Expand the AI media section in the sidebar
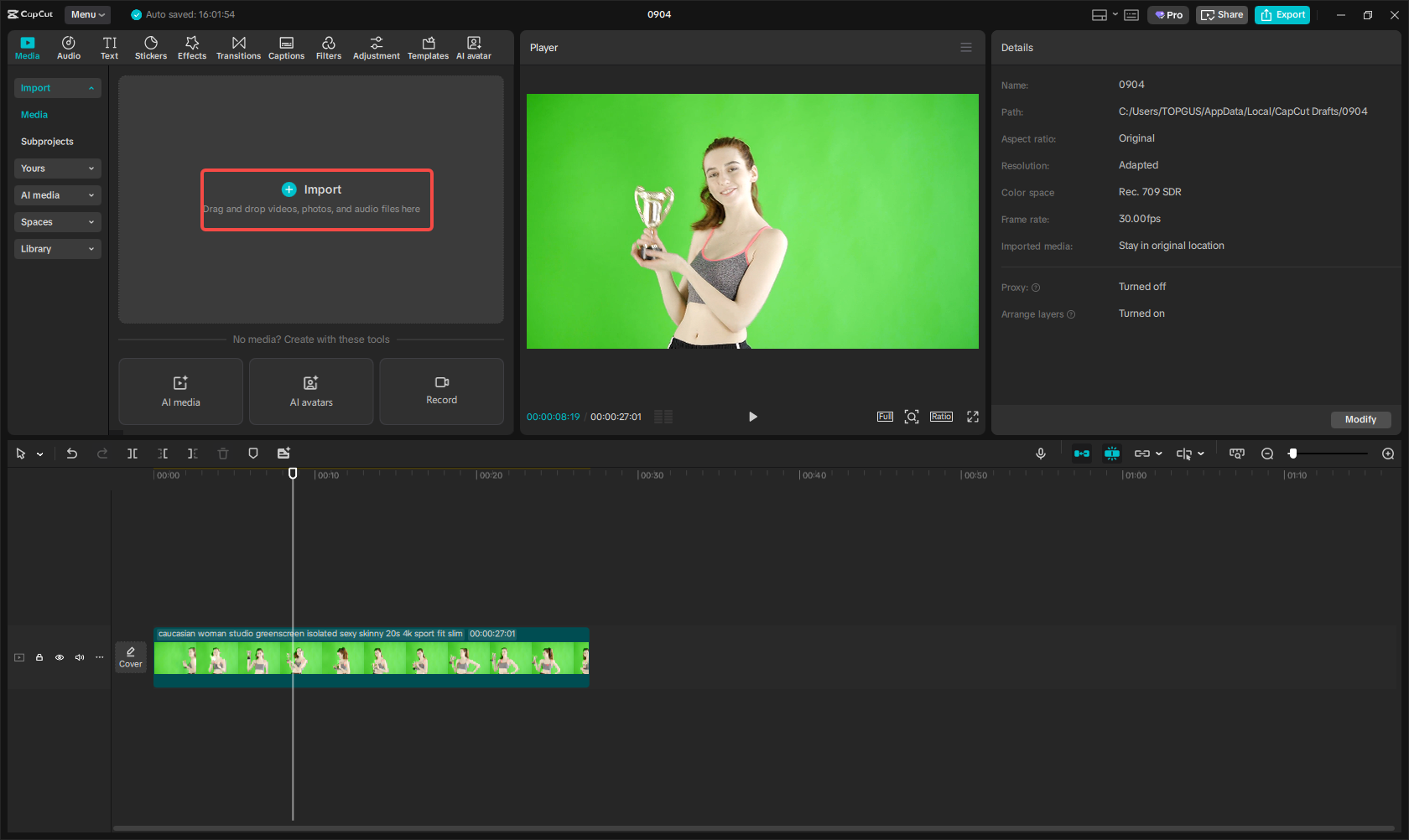 pyautogui.click(x=57, y=194)
